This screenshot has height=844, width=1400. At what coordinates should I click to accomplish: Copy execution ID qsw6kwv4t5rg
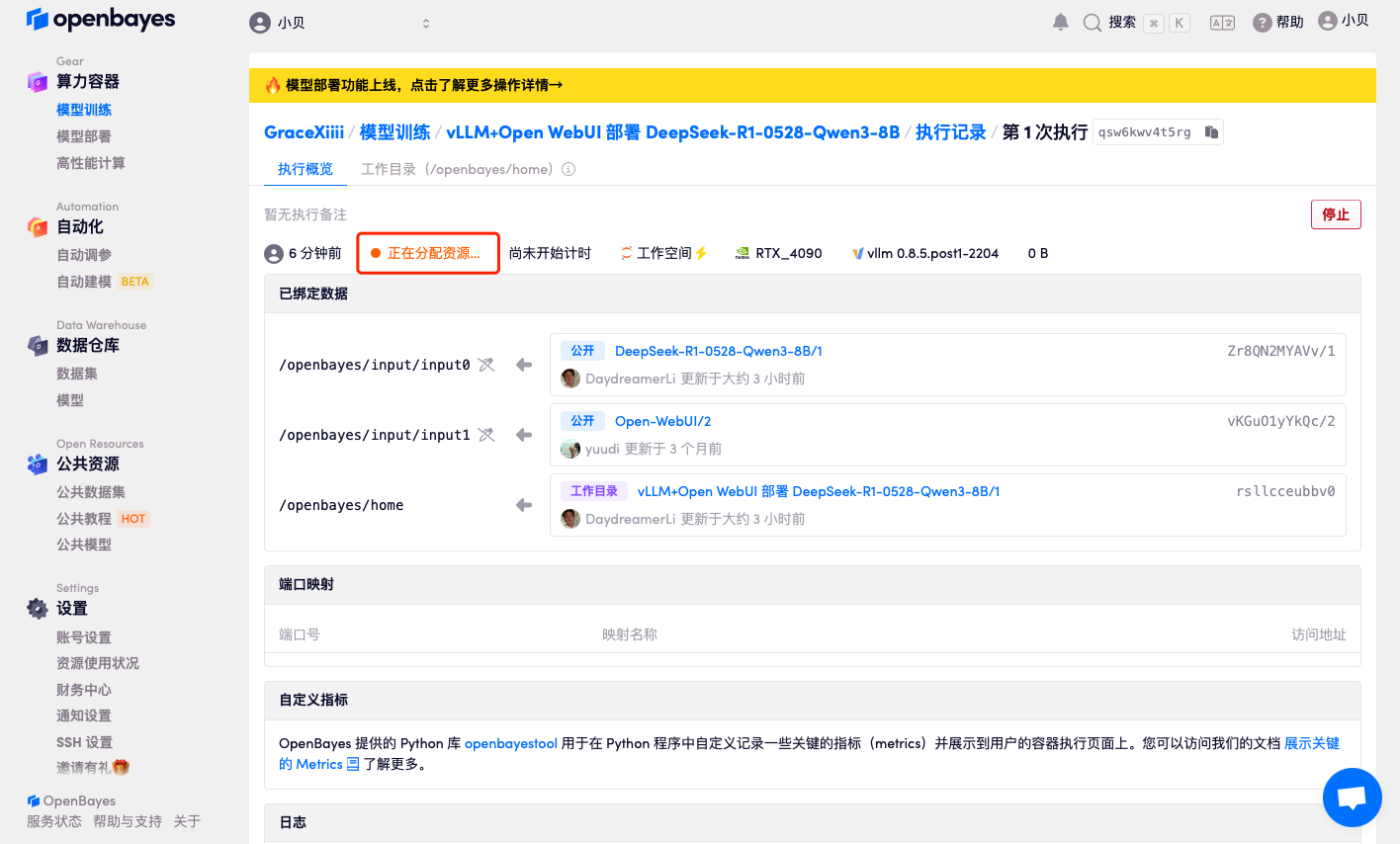pos(1211,132)
